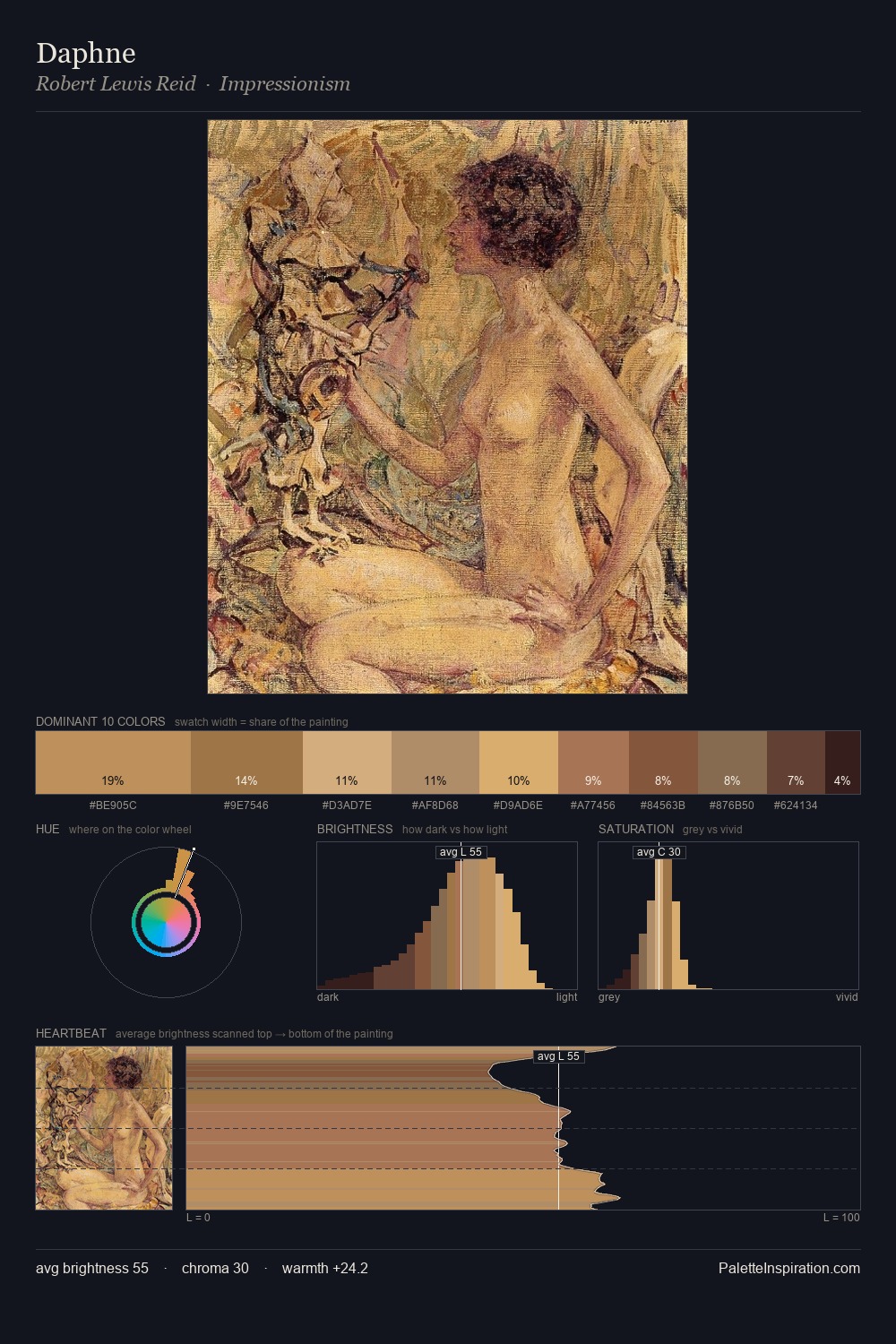Click 'grey vs vivid' caption
This screenshot has height=1344, width=896.
tap(712, 829)
